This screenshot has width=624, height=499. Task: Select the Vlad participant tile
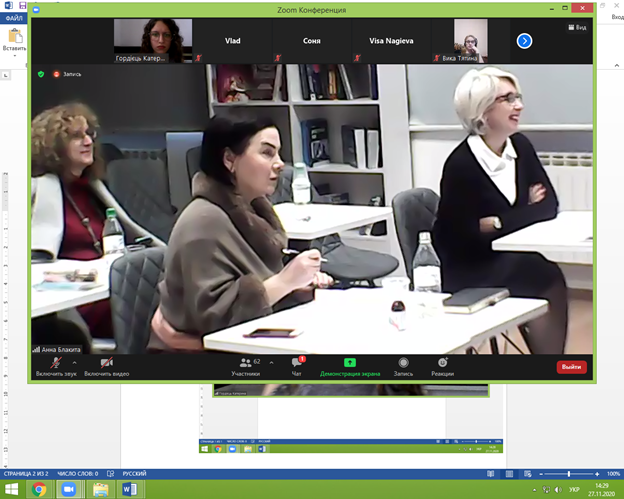click(232, 41)
